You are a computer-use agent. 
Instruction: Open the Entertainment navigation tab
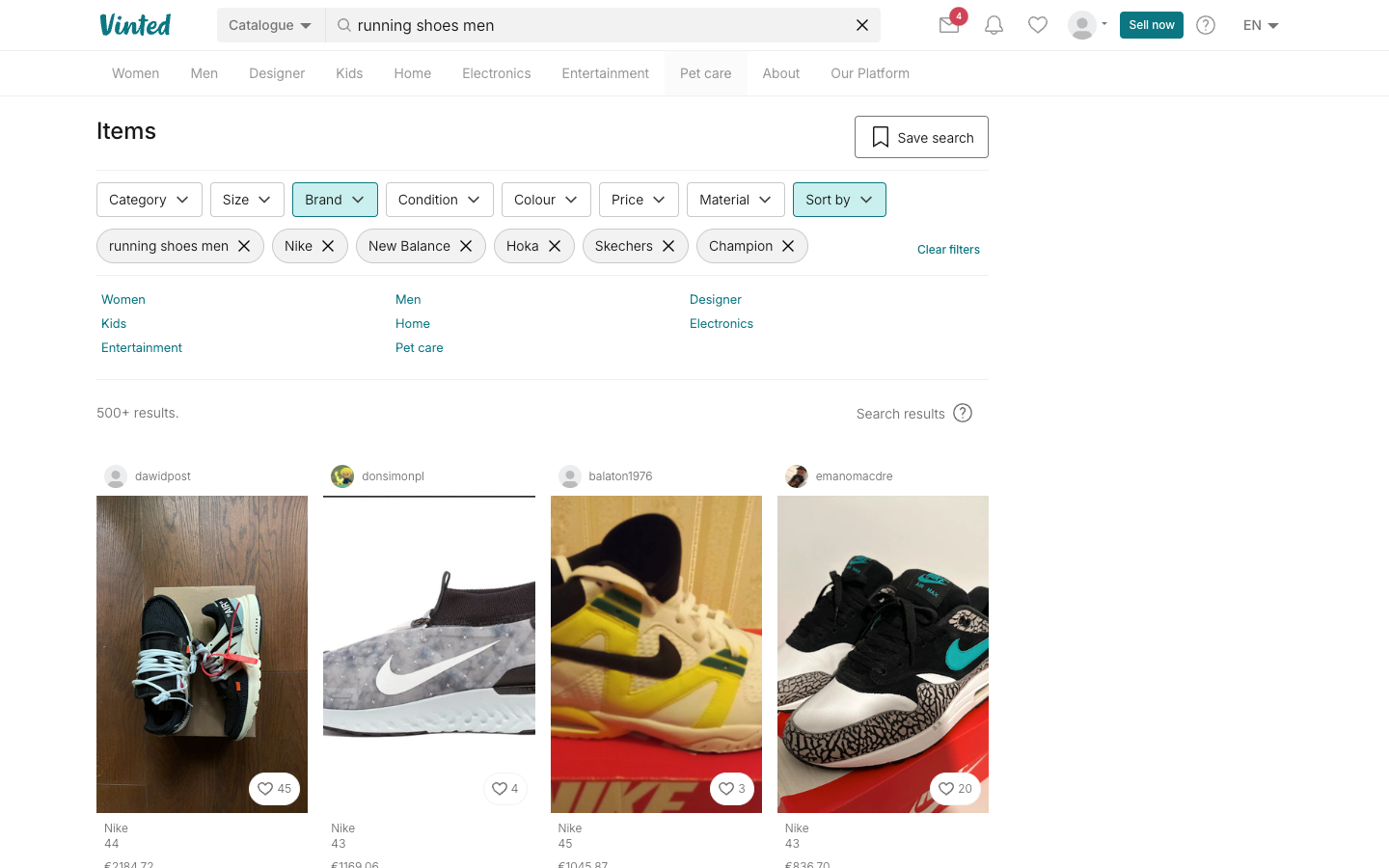606,73
